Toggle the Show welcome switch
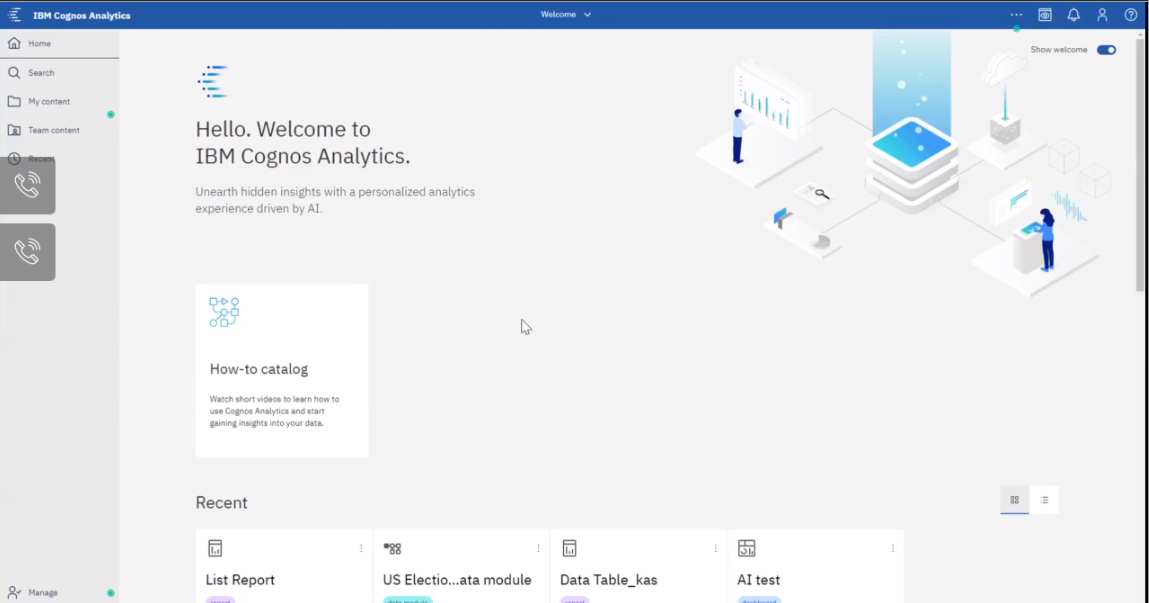The image size is (1149, 603). coord(1106,50)
